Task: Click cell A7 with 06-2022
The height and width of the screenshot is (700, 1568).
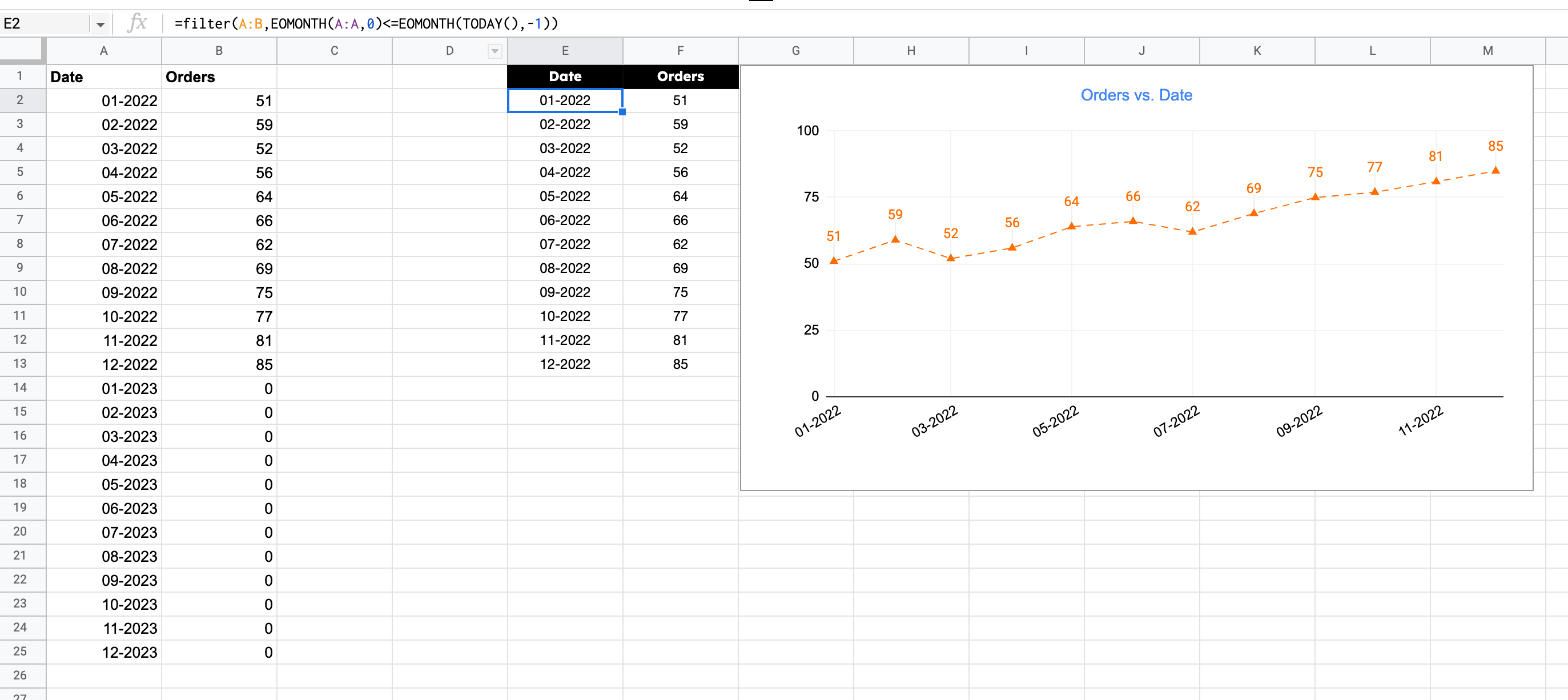Action: [104, 221]
